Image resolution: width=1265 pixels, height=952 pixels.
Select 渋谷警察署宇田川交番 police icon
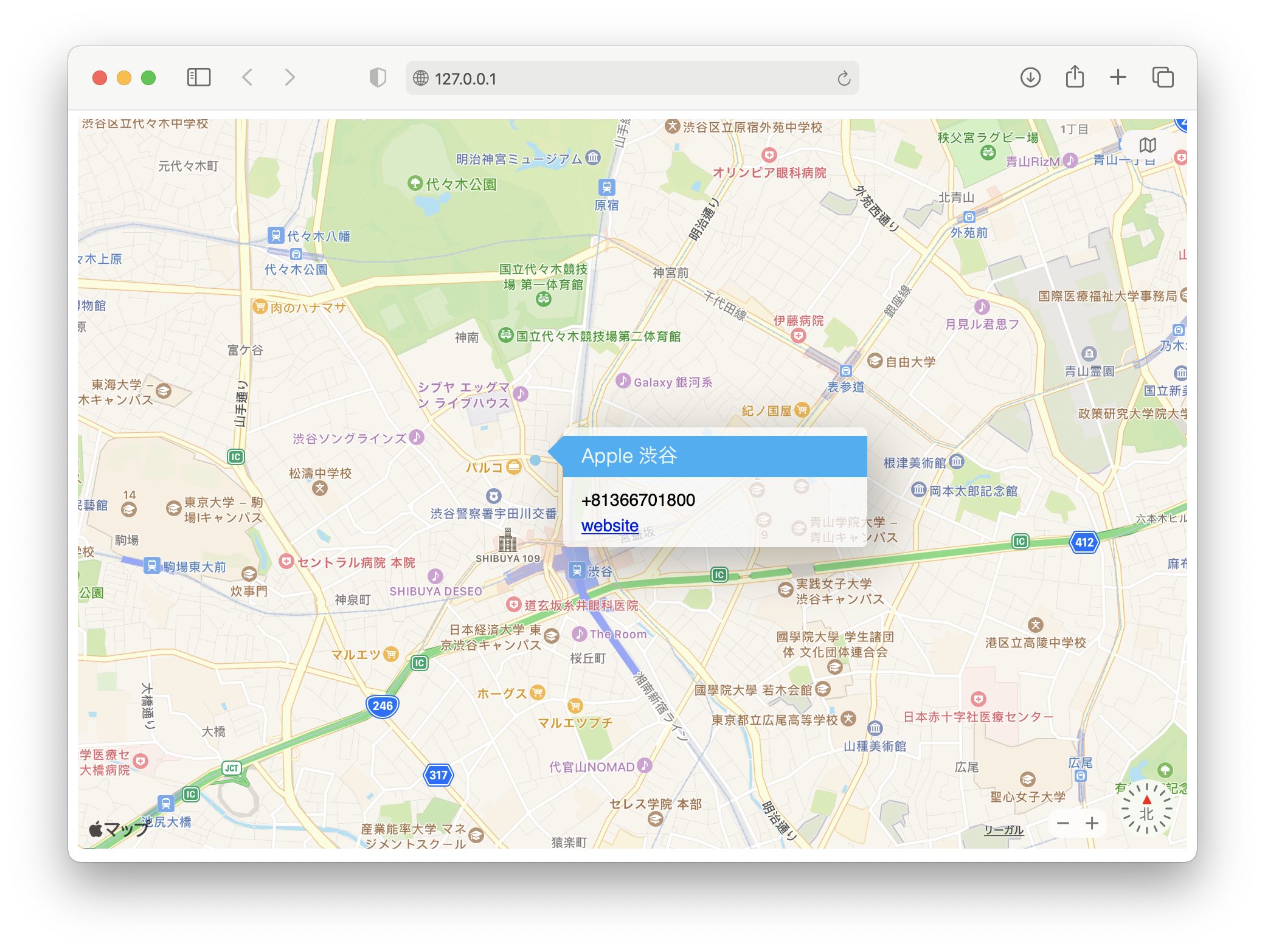click(494, 496)
